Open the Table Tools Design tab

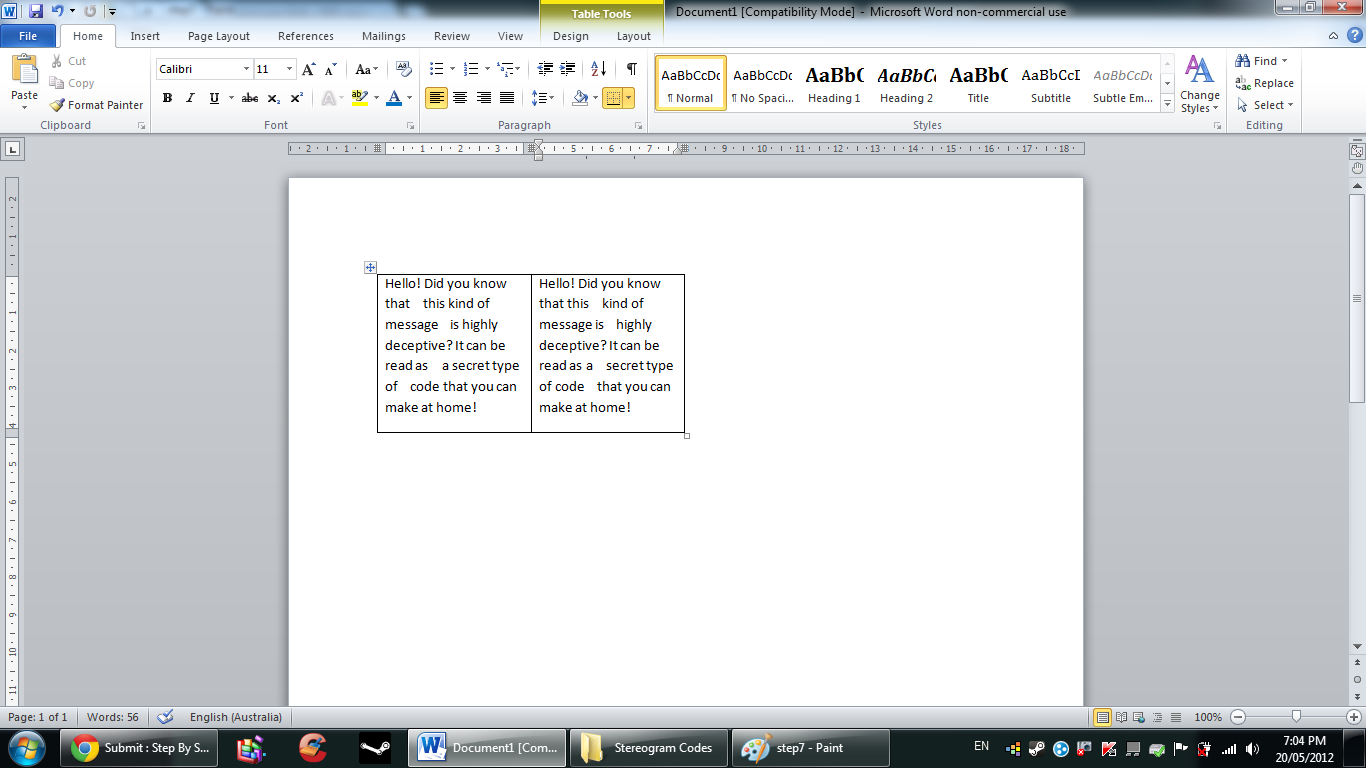pos(570,36)
